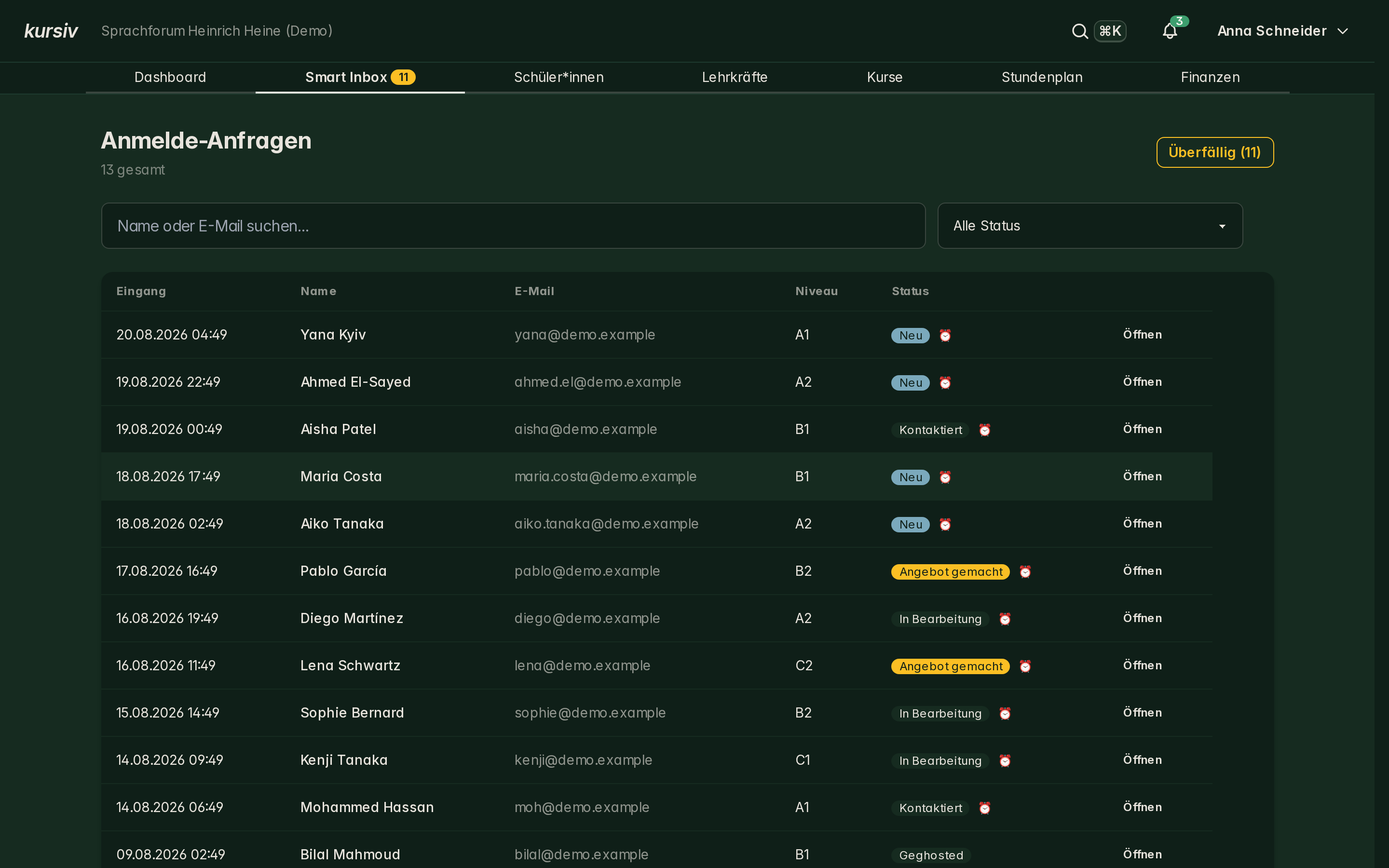
Task: Go to the Schüler*innen tab
Action: pyautogui.click(x=558, y=77)
